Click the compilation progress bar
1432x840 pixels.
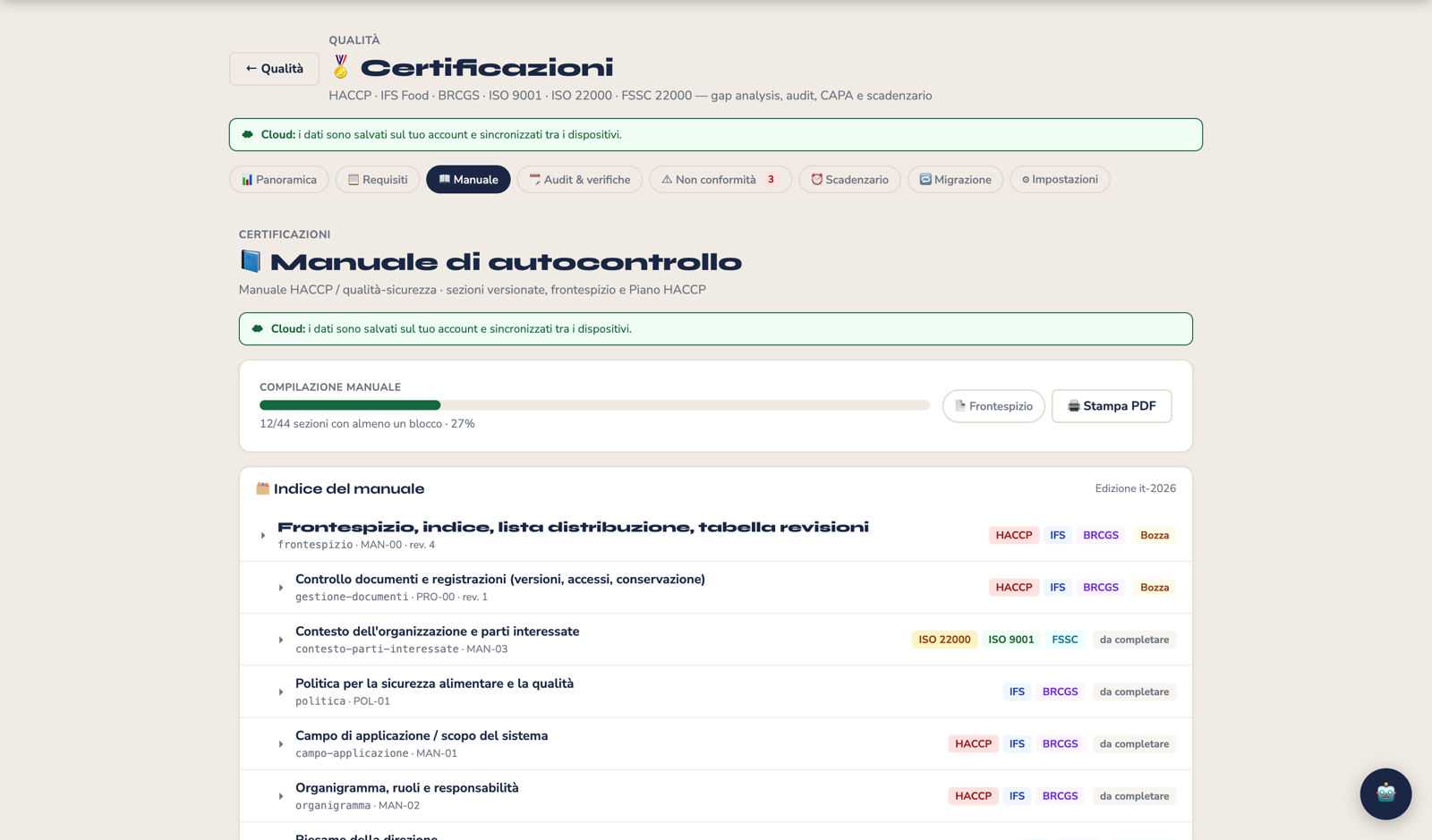click(x=594, y=405)
